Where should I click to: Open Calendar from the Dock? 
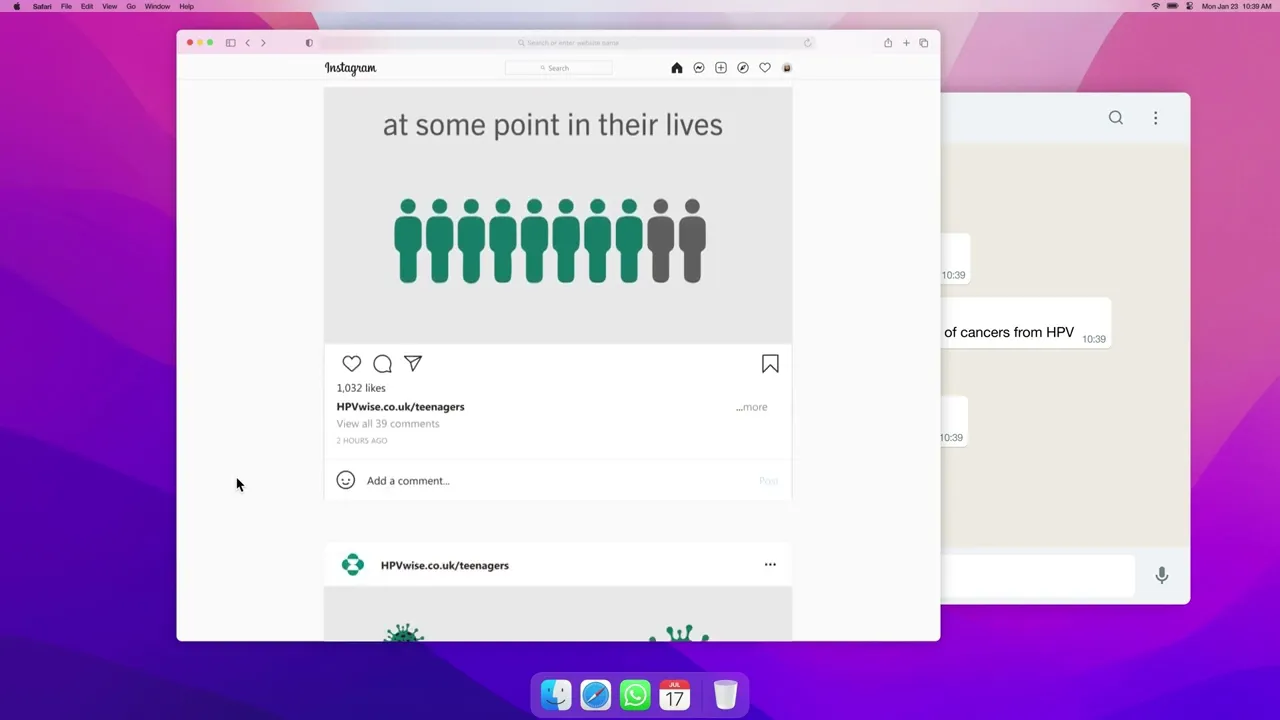[675, 694]
